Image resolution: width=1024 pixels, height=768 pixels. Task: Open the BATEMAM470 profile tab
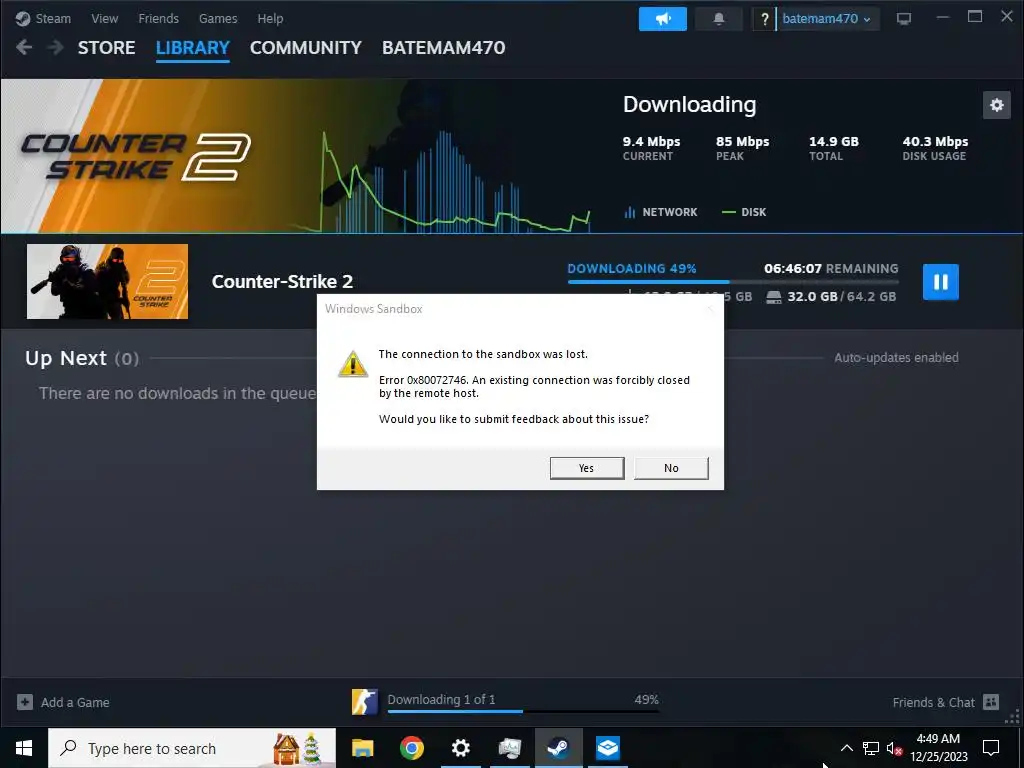[443, 48]
